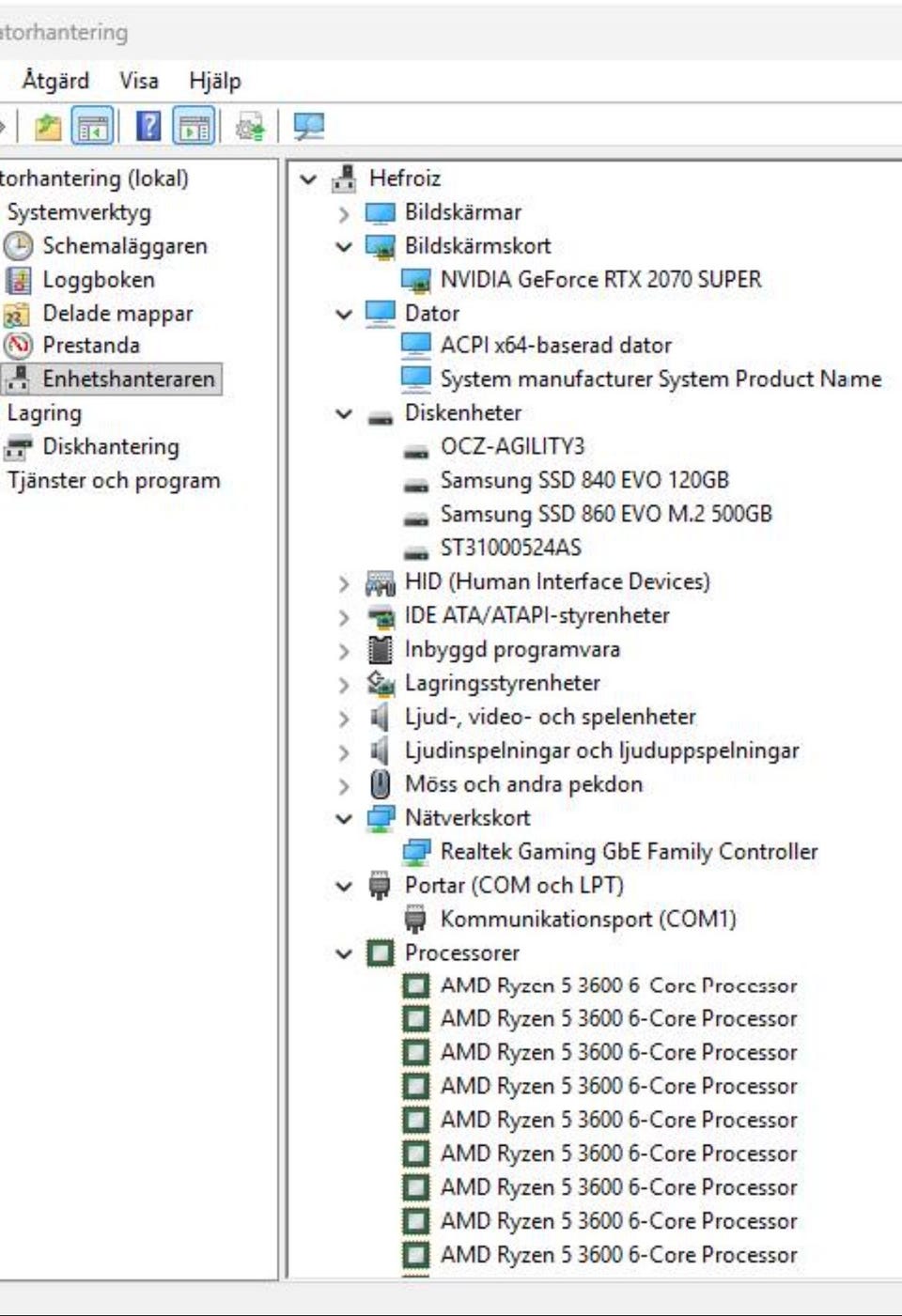Select Kommunikationsport (COM1) text
This screenshot has width=902, height=1316.
(588, 919)
